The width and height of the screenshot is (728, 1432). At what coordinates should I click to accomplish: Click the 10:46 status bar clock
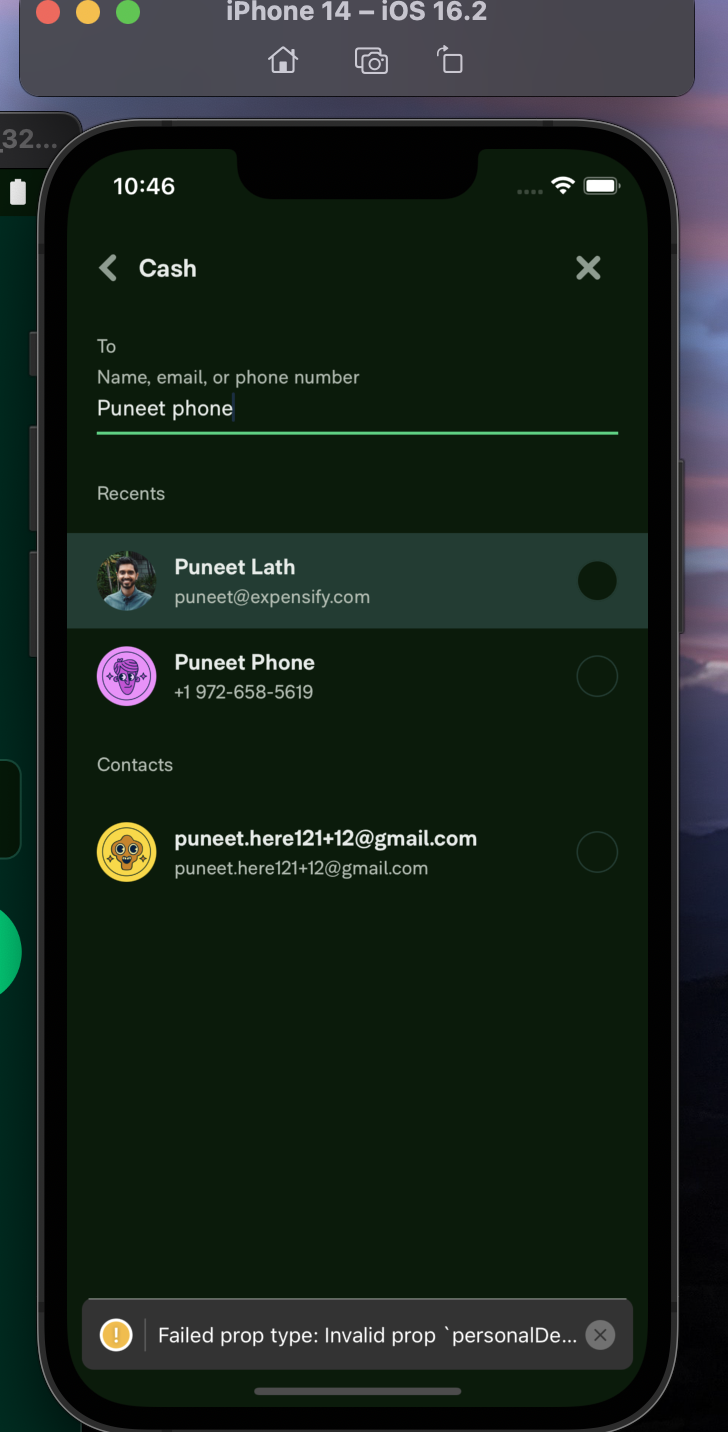(144, 186)
